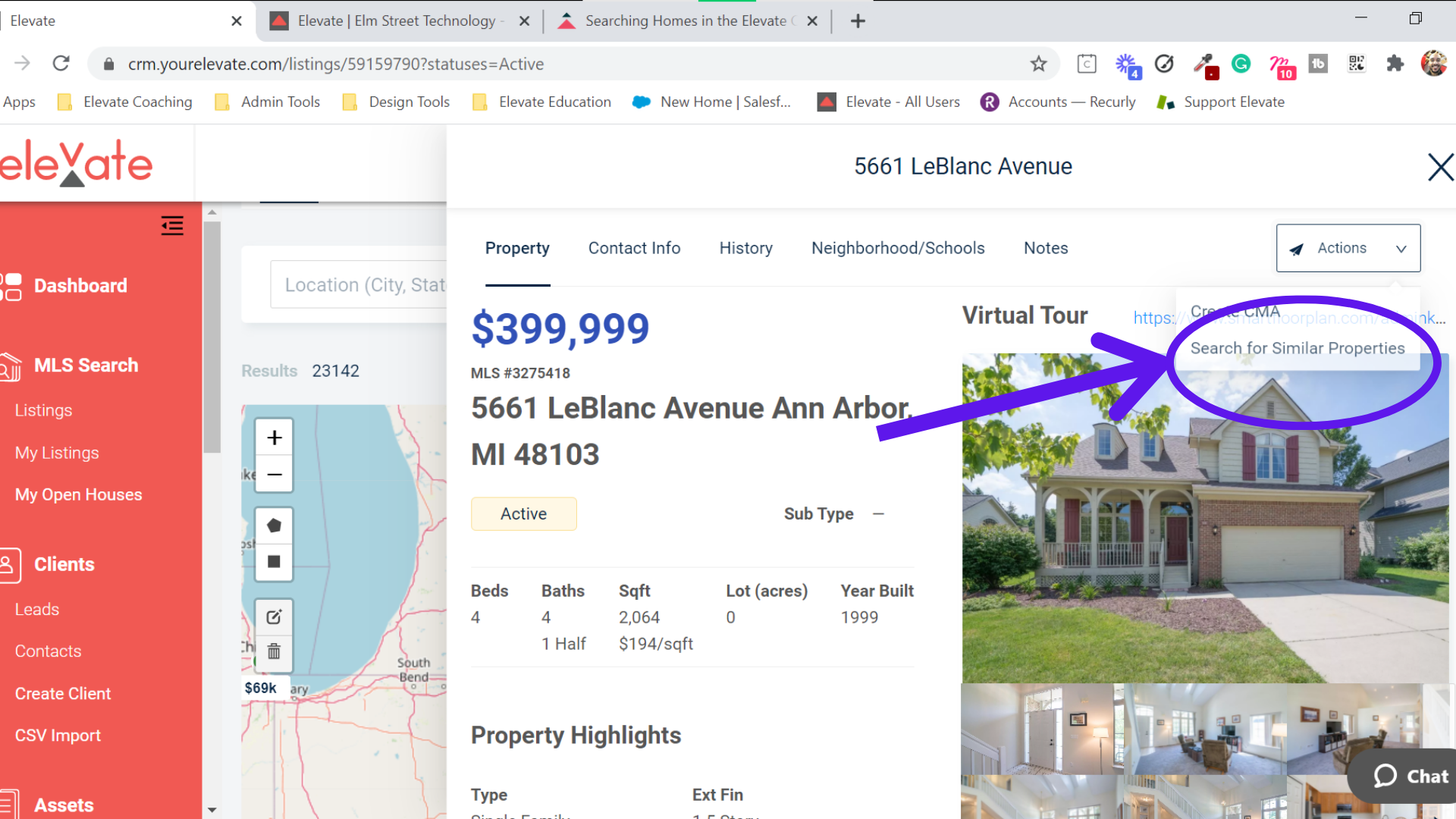This screenshot has height=819, width=1456.
Task: Click Create Client in sidebar
Action: point(63,693)
